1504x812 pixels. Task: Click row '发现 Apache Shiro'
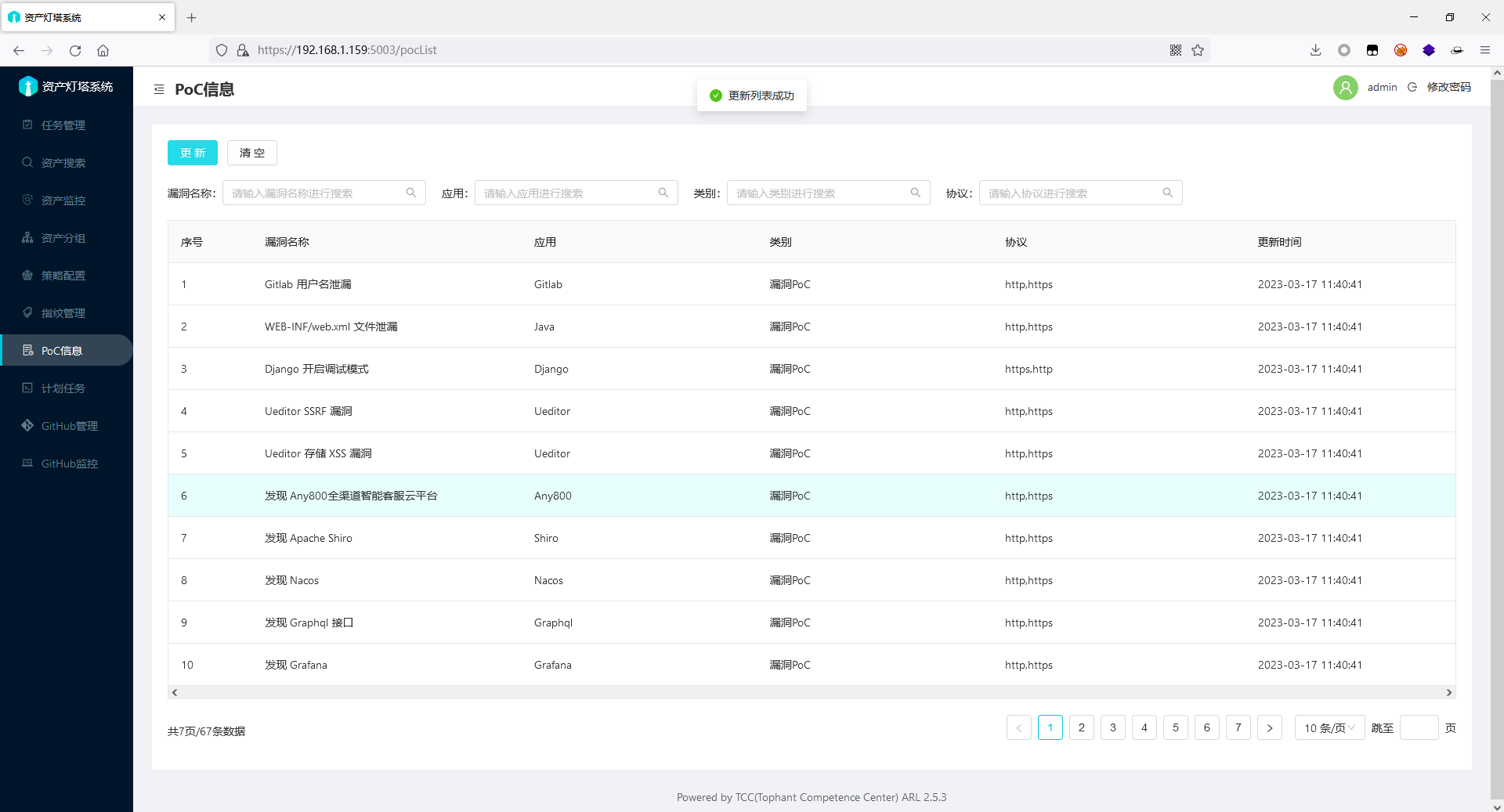click(x=812, y=538)
